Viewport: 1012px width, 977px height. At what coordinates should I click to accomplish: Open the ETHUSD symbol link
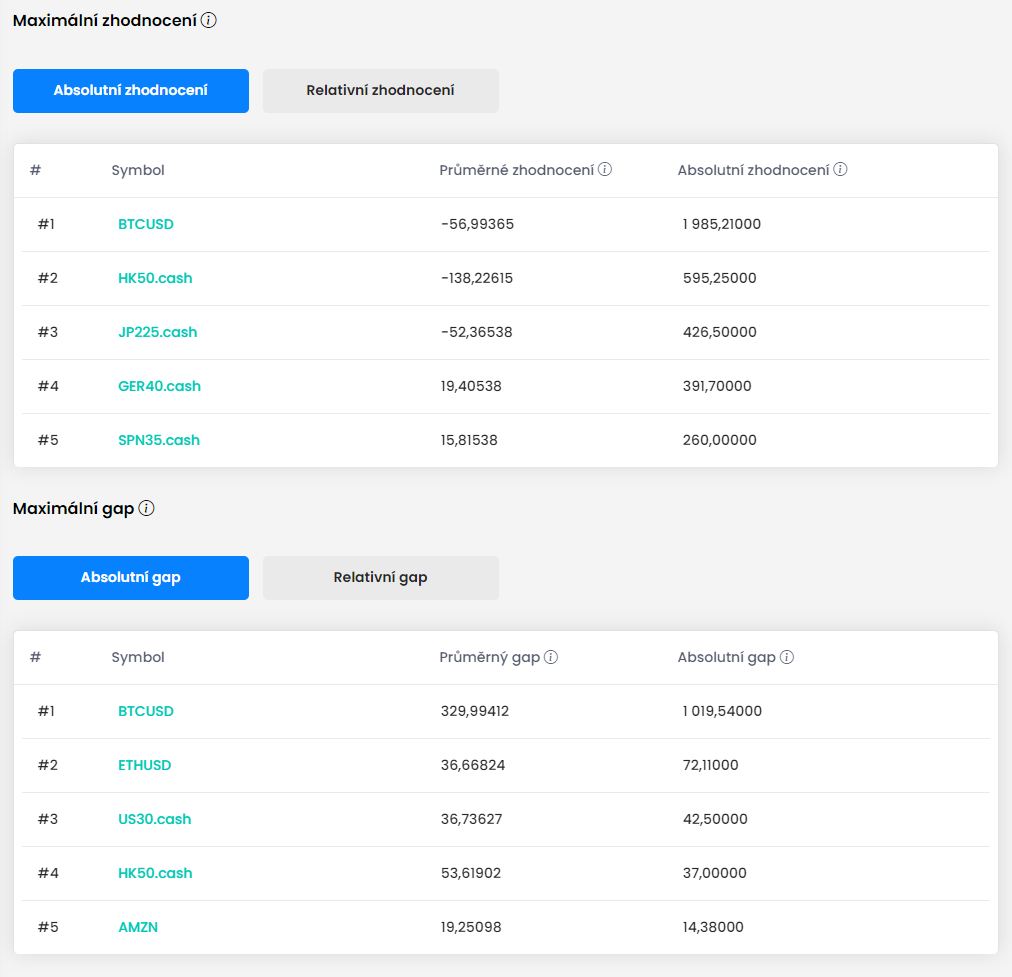pyautogui.click(x=145, y=765)
